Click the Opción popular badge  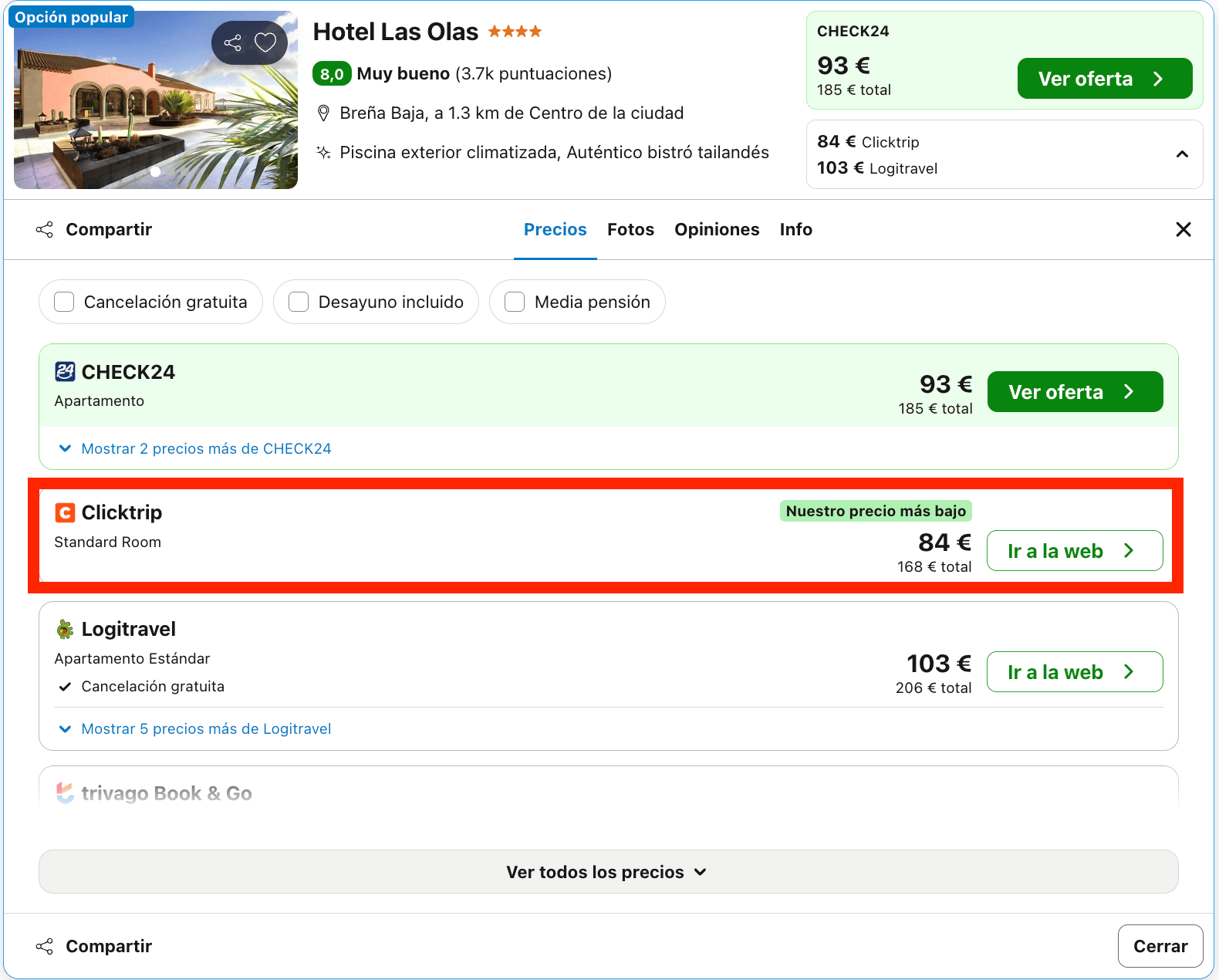(71, 17)
